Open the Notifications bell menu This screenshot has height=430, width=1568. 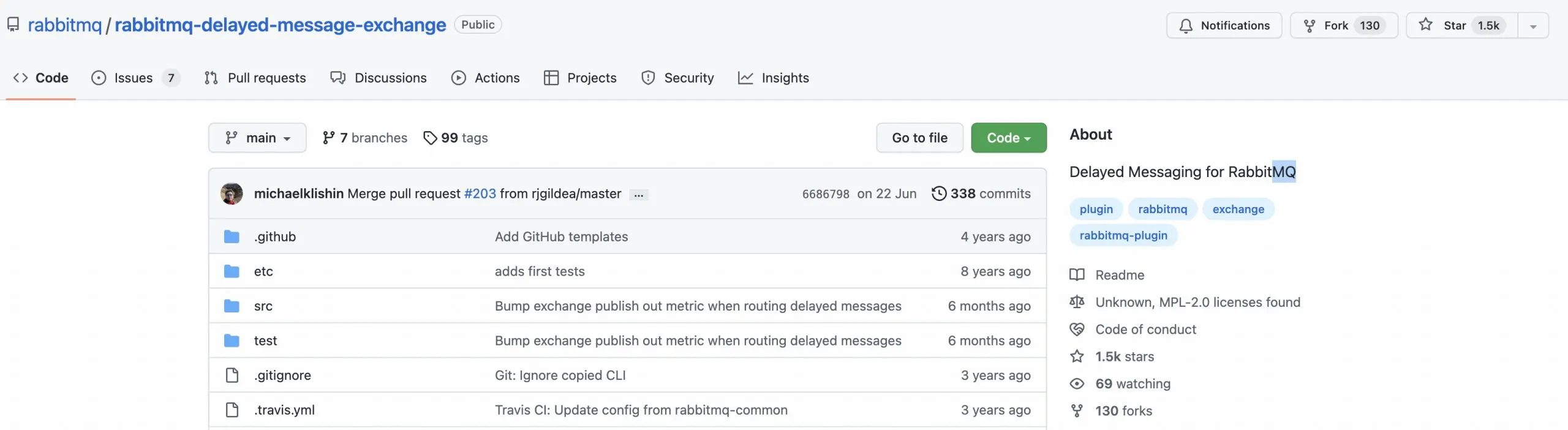(x=1224, y=26)
